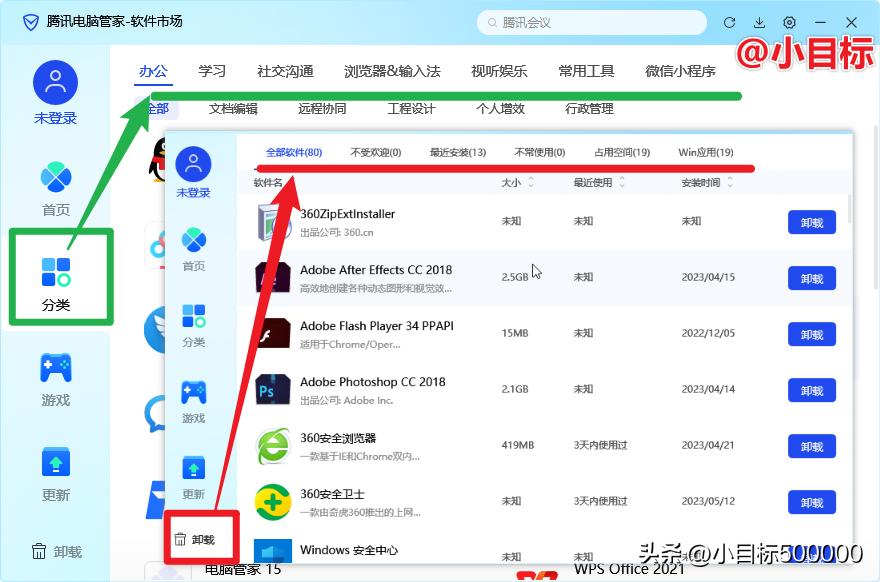Click the Adobe Photoshop CC 2018 app icon

tap(272, 390)
